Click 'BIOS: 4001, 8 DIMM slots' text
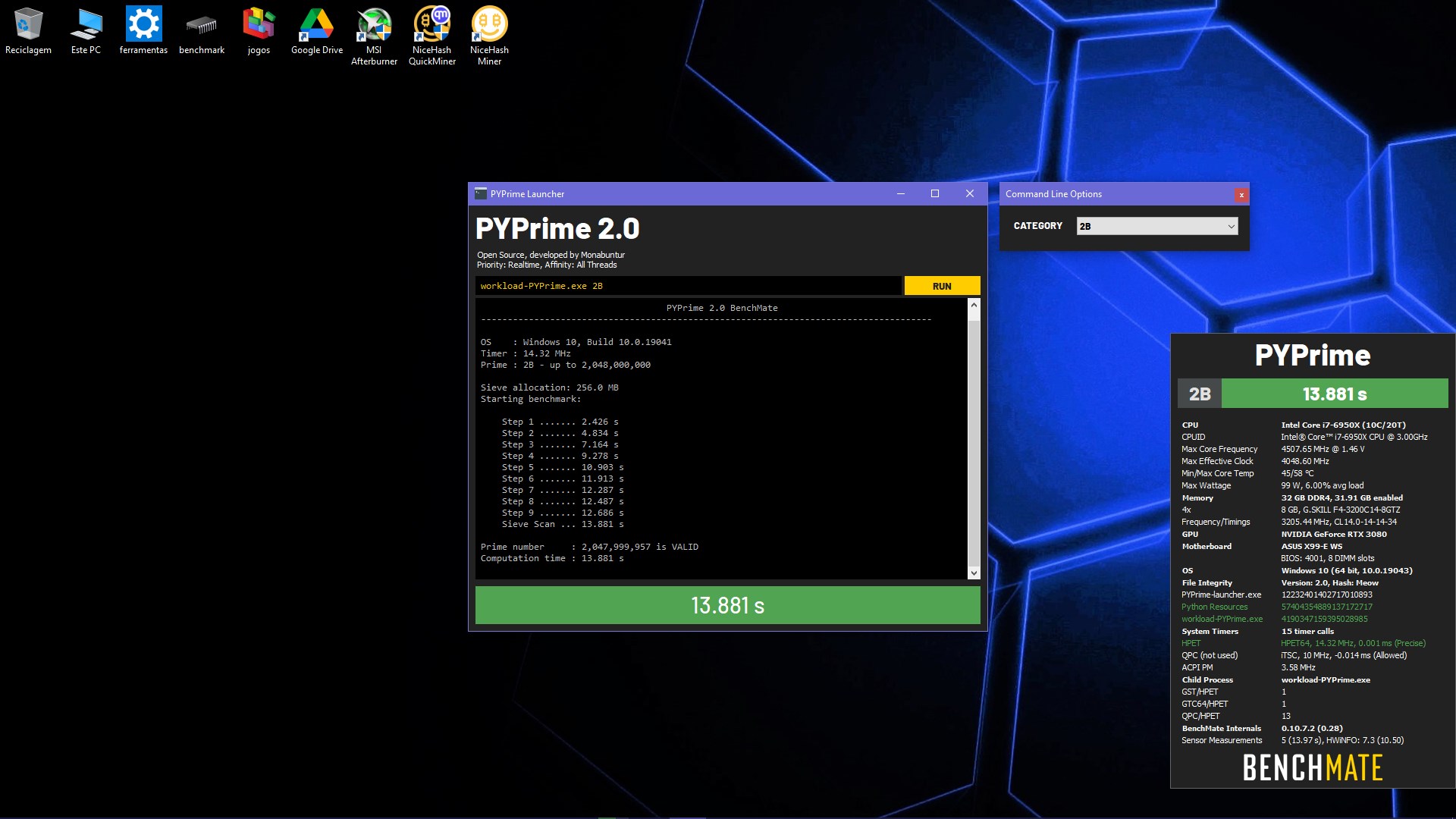Screen dimensions: 1456x819 [x=1327, y=558]
